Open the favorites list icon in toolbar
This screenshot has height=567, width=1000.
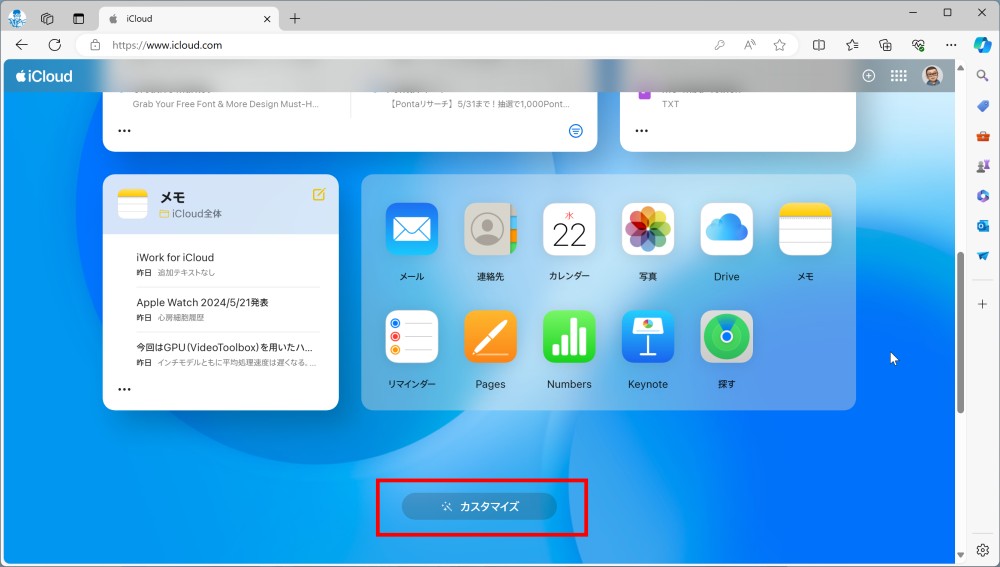coord(852,45)
